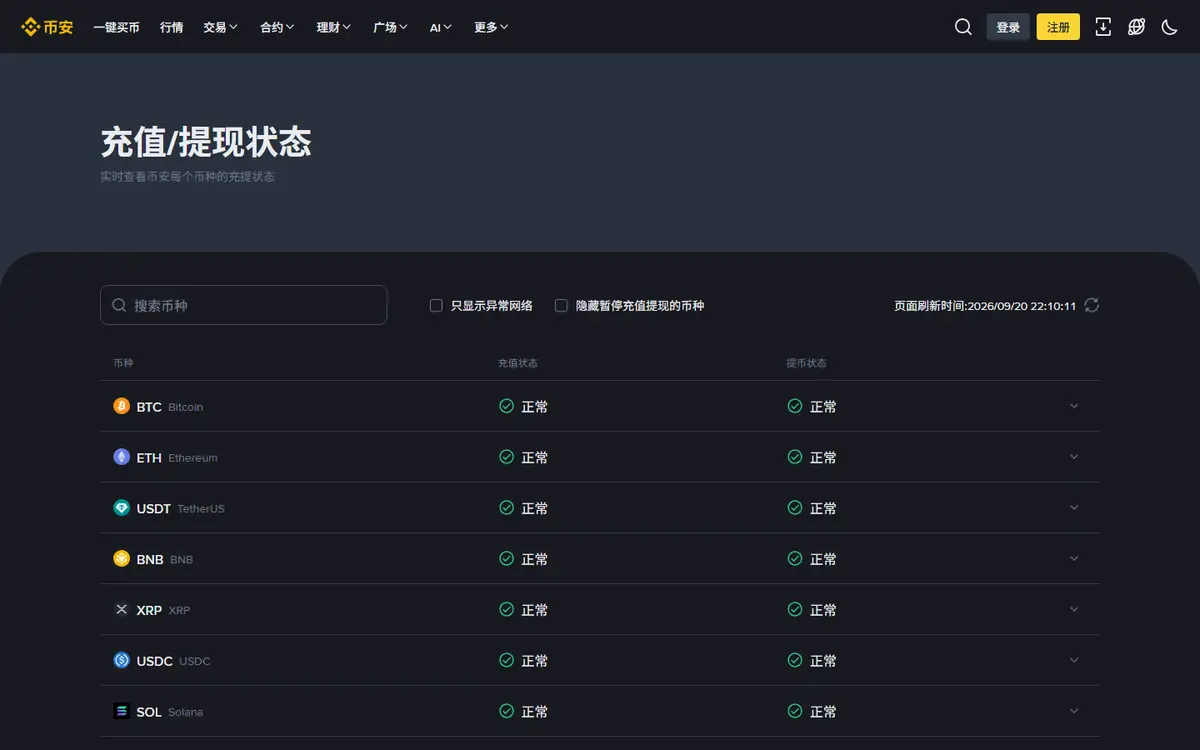The height and width of the screenshot is (750, 1200).
Task: Click the ETH ticker text
Action: tap(149, 458)
